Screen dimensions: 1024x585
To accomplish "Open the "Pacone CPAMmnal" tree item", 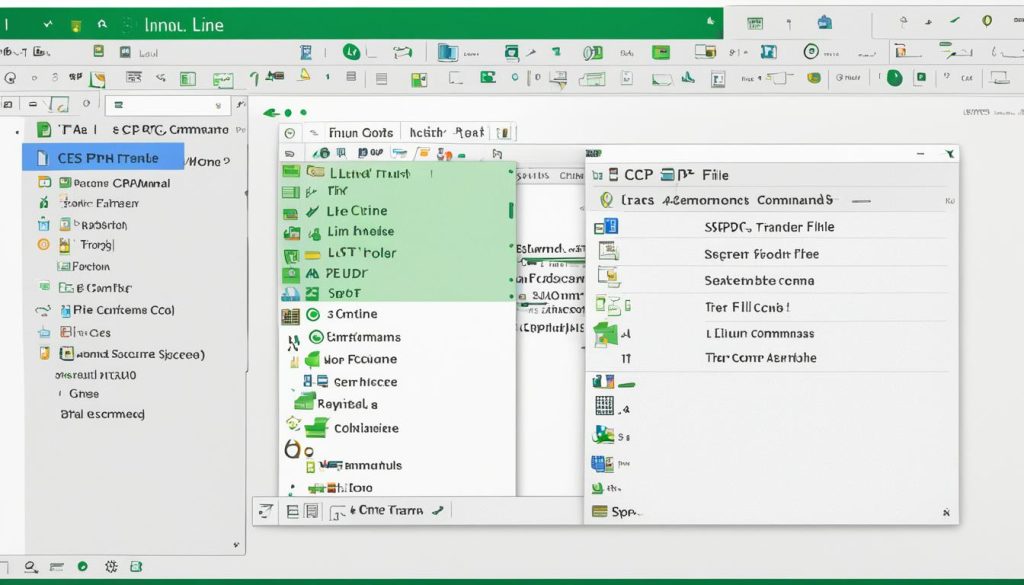I will click(121, 183).
